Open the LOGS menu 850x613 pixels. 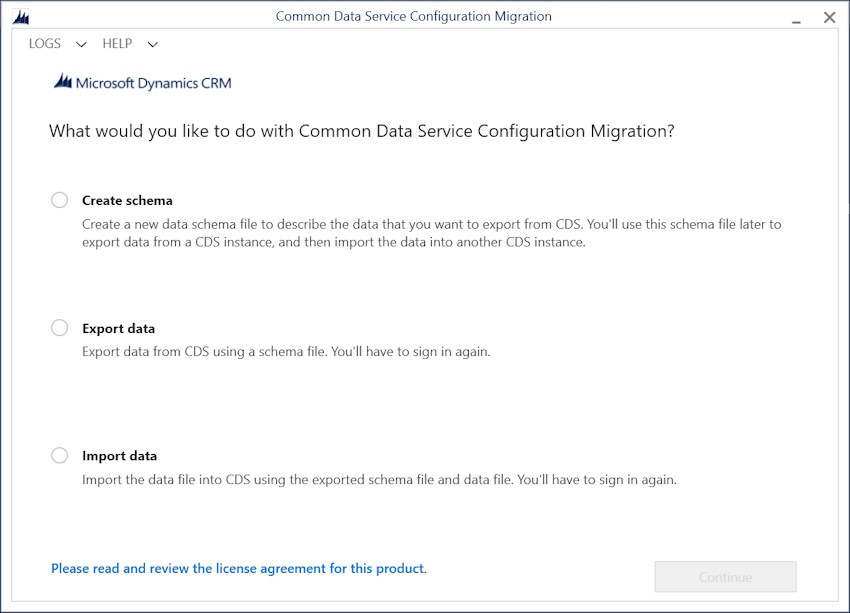click(x=45, y=43)
